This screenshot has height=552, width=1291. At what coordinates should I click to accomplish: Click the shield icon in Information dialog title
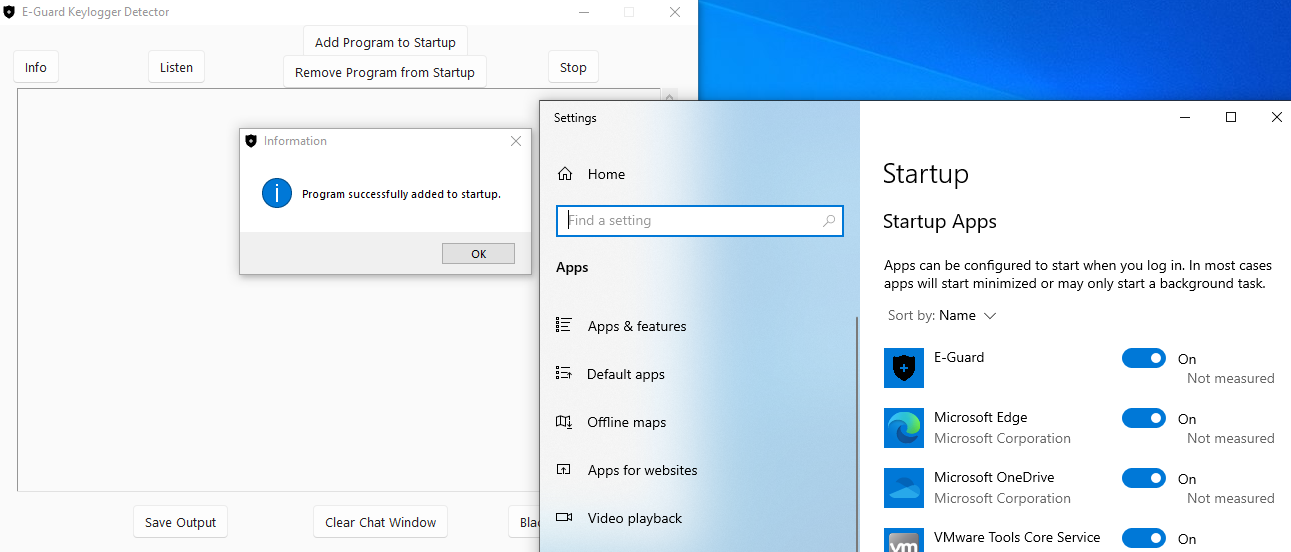pyautogui.click(x=251, y=141)
